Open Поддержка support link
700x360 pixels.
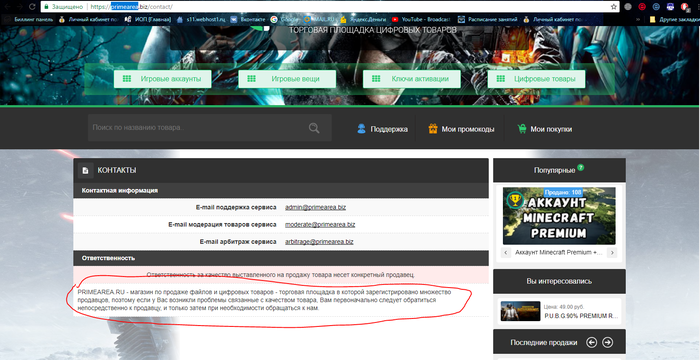coord(383,129)
